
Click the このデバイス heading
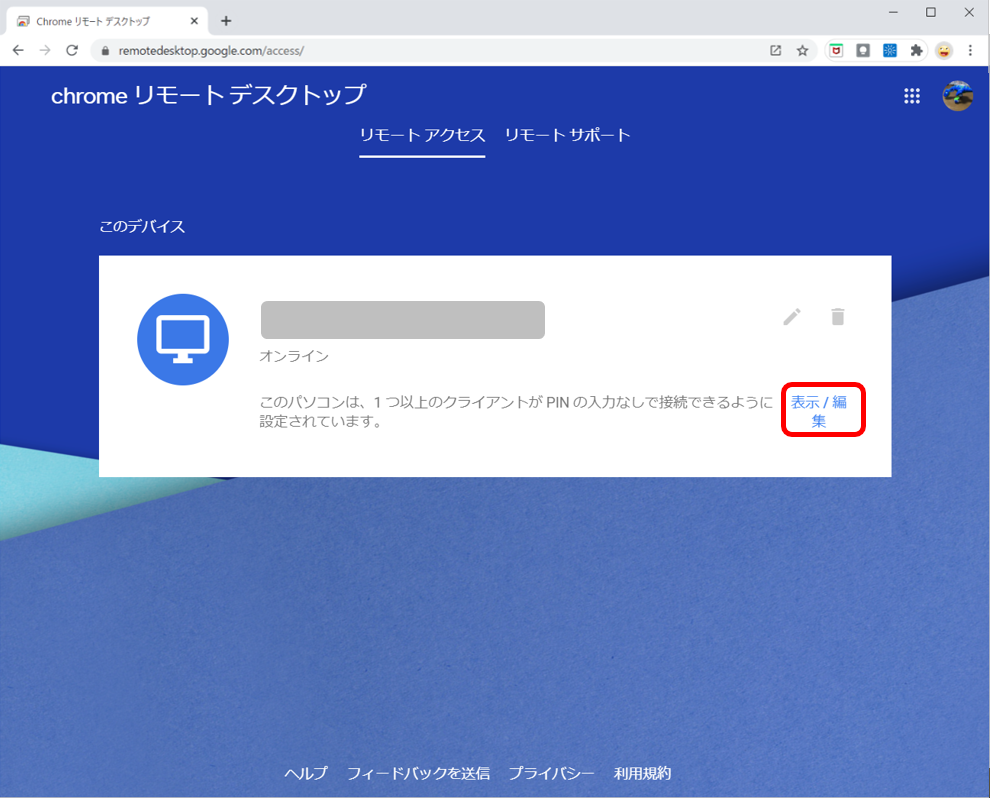pos(142,226)
